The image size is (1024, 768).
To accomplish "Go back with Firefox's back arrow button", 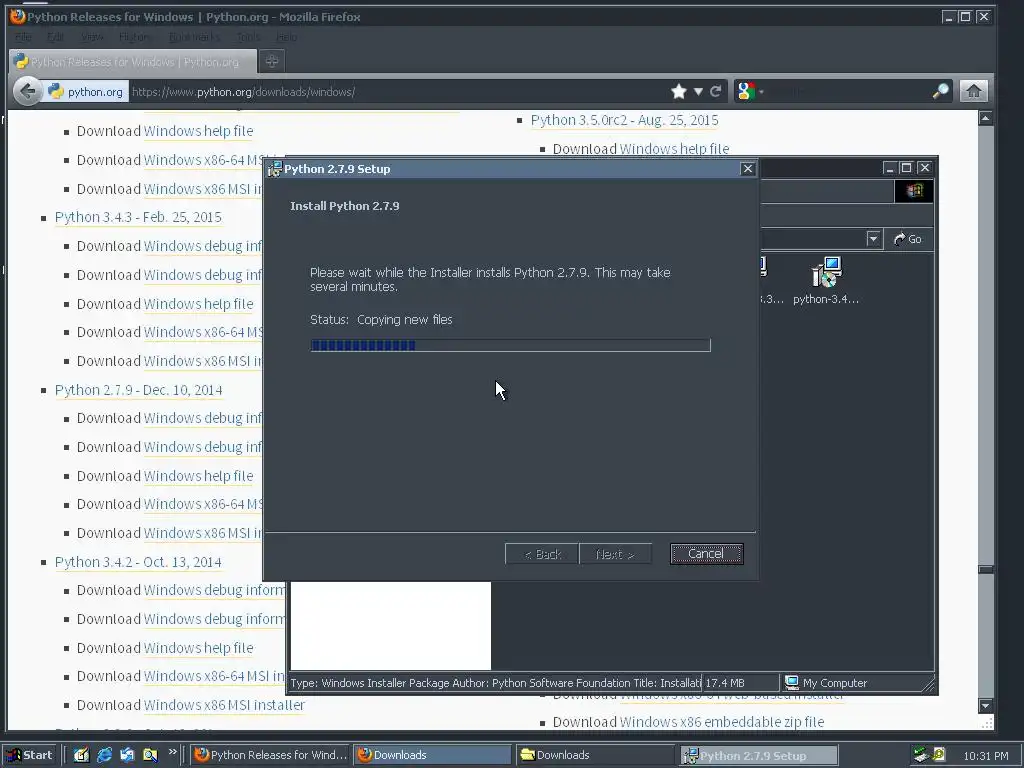I will pyautogui.click(x=27, y=91).
